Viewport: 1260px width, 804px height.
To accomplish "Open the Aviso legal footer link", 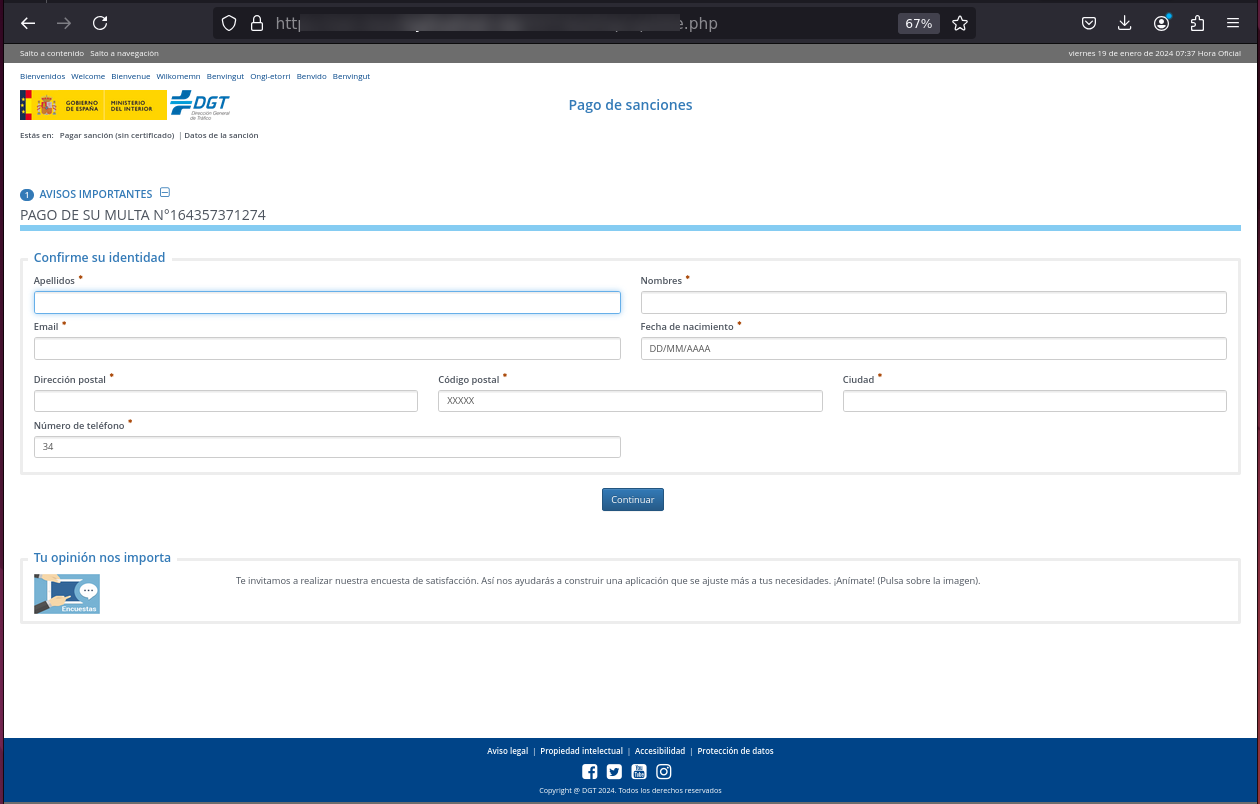I will click(x=507, y=751).
